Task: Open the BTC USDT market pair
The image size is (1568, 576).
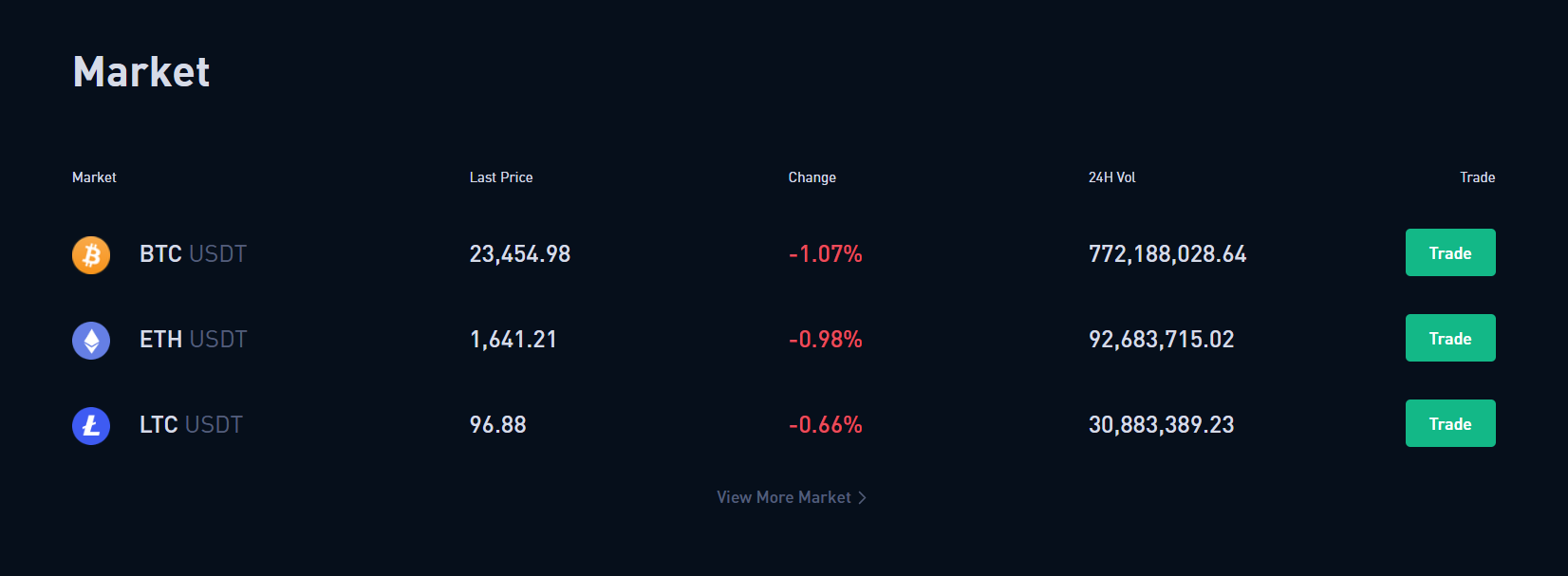Action: pyautogui.click(x=193, y=253)
